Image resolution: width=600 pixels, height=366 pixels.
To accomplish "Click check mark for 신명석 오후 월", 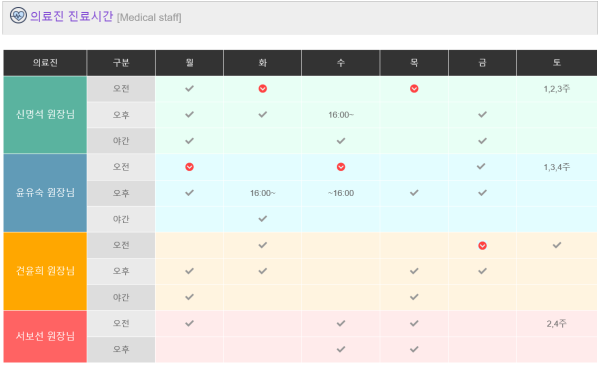I will tap(189, 114).
